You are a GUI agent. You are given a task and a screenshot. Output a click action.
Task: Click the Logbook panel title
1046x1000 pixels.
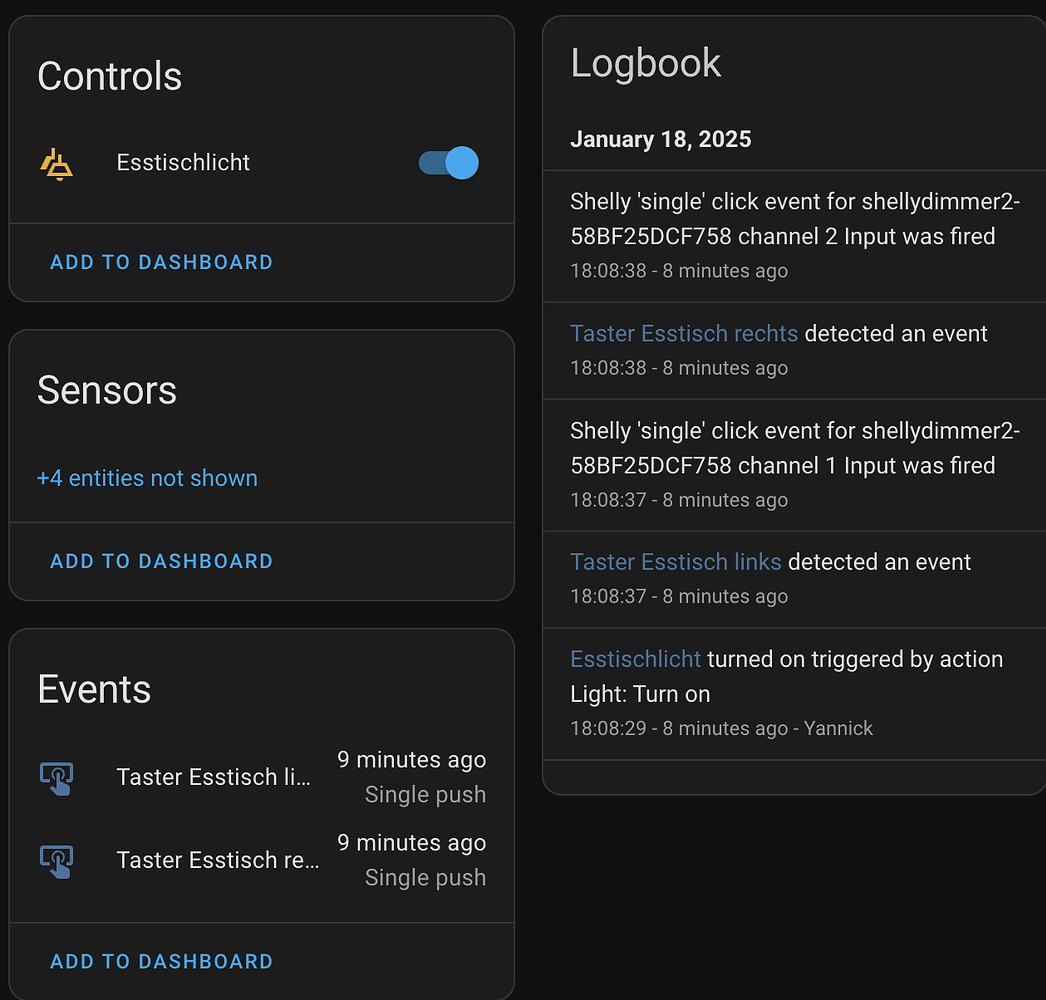coord(645,62)
